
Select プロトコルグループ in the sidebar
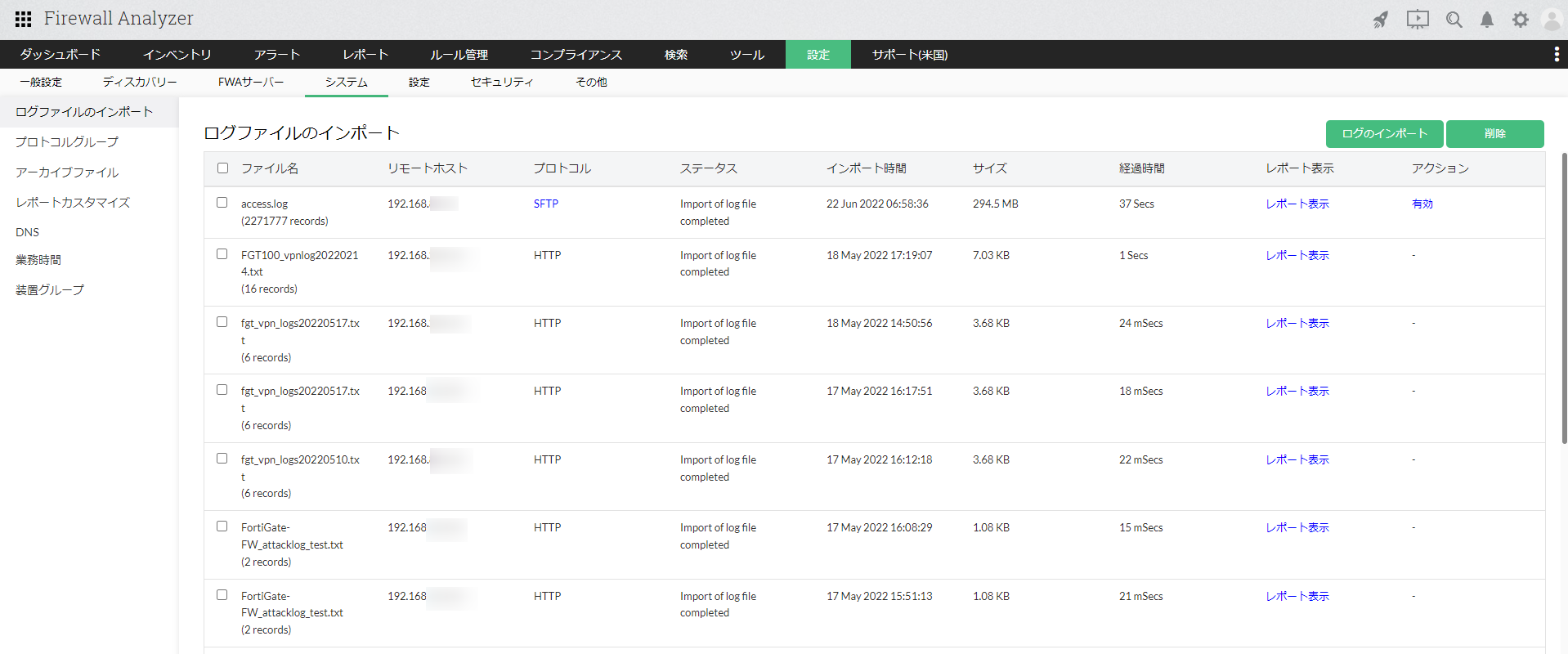pyautogui.click(x=67, y=142)
